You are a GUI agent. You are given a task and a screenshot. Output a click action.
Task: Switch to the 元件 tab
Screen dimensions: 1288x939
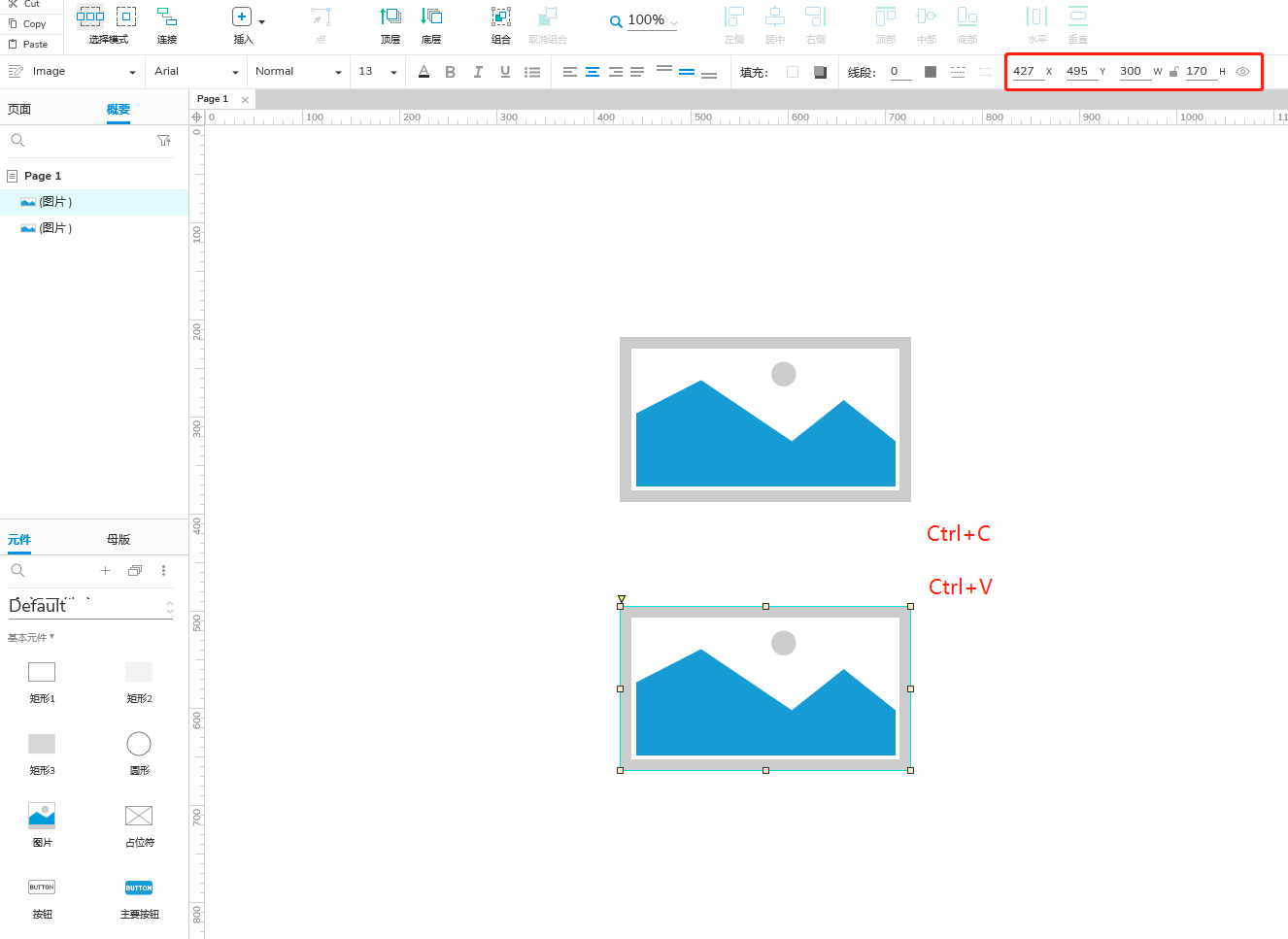click(19, 540)
